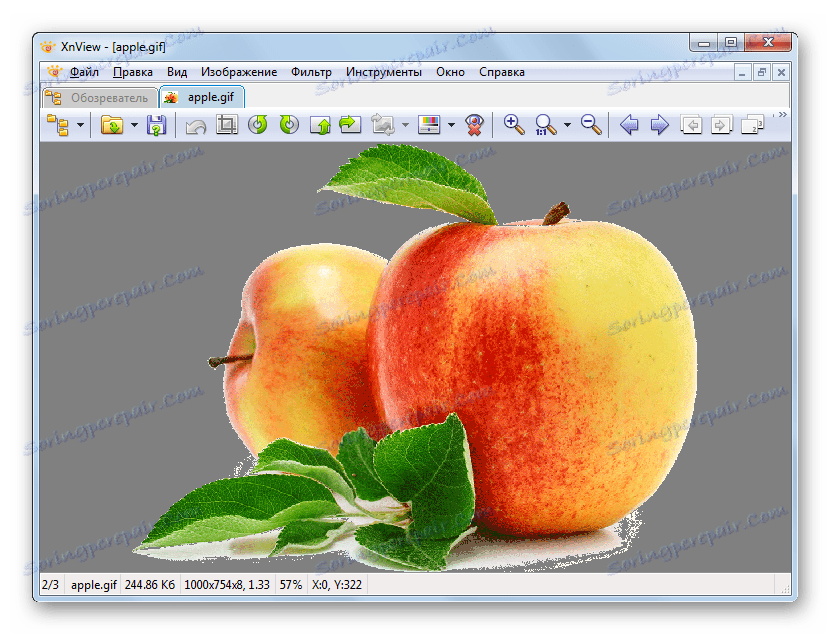831x635 pixels.
Task: Click the JPEG lossless transform icon
Action: (383, 125)
